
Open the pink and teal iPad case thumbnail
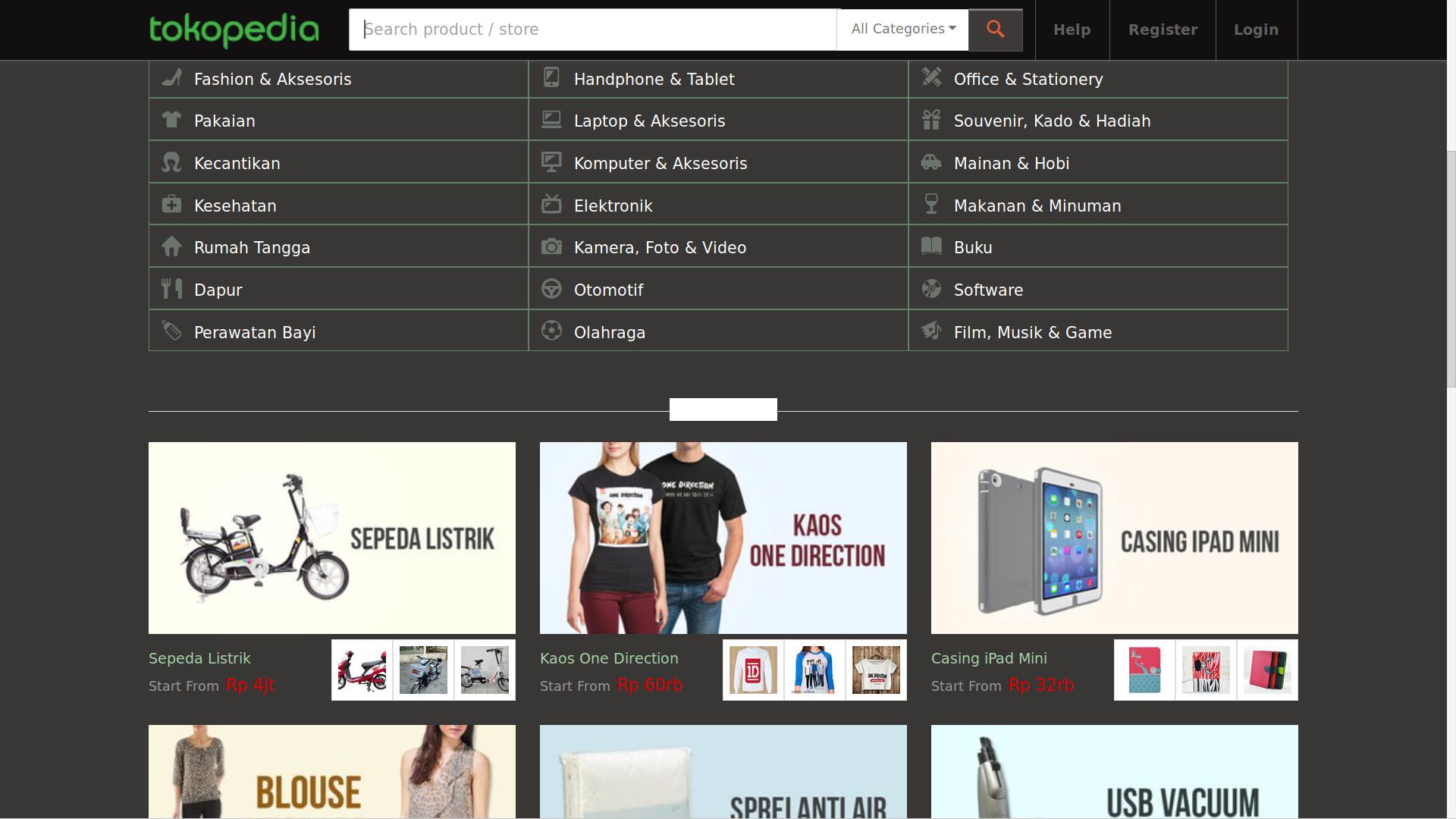click(x=1144, y=670)
